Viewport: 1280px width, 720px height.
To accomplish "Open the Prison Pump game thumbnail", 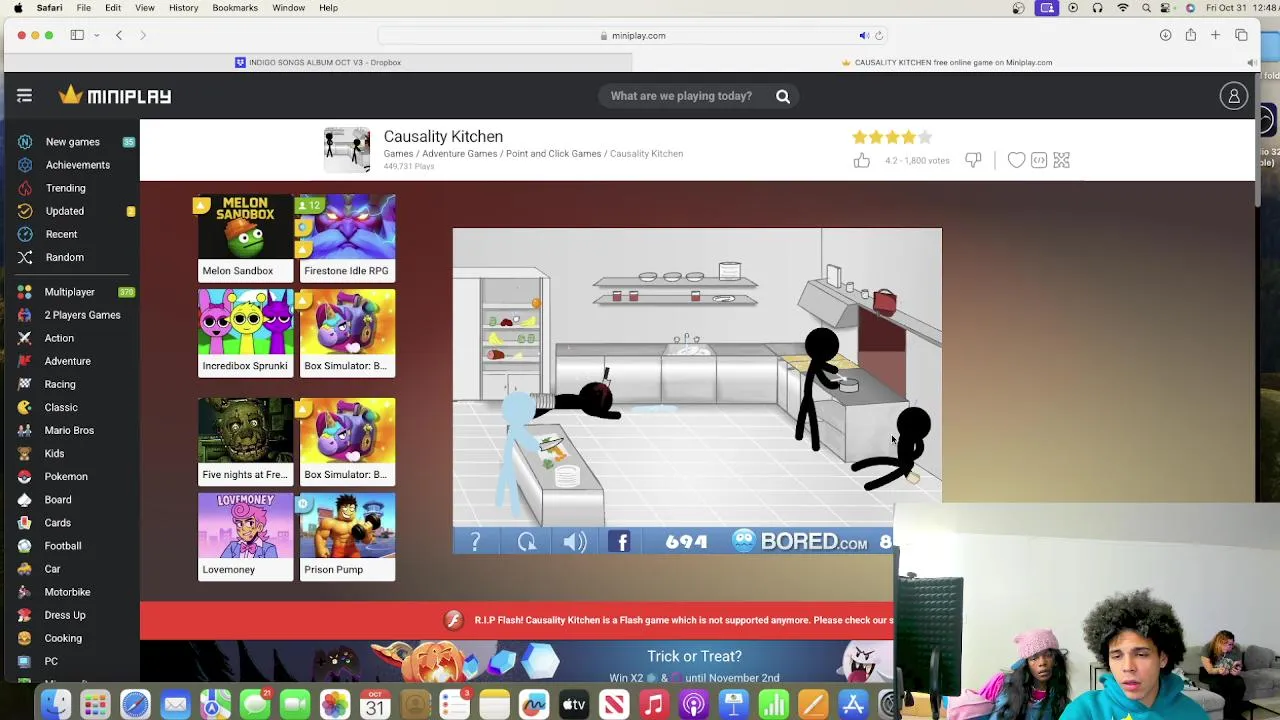I will point(347,537).
